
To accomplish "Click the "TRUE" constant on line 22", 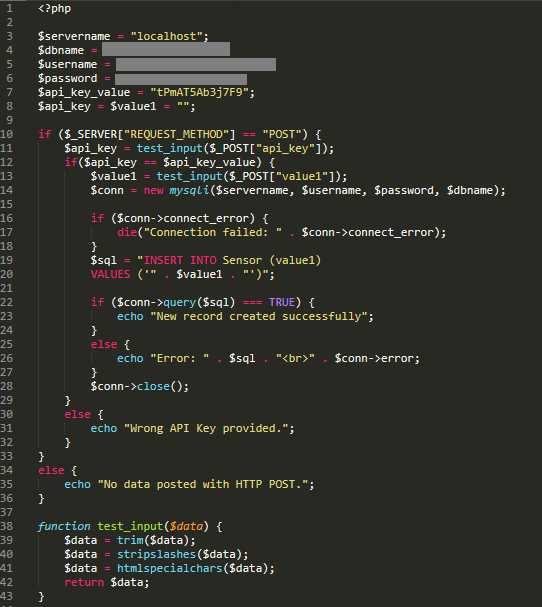I will pyautogui.click(x=281, y=302).
